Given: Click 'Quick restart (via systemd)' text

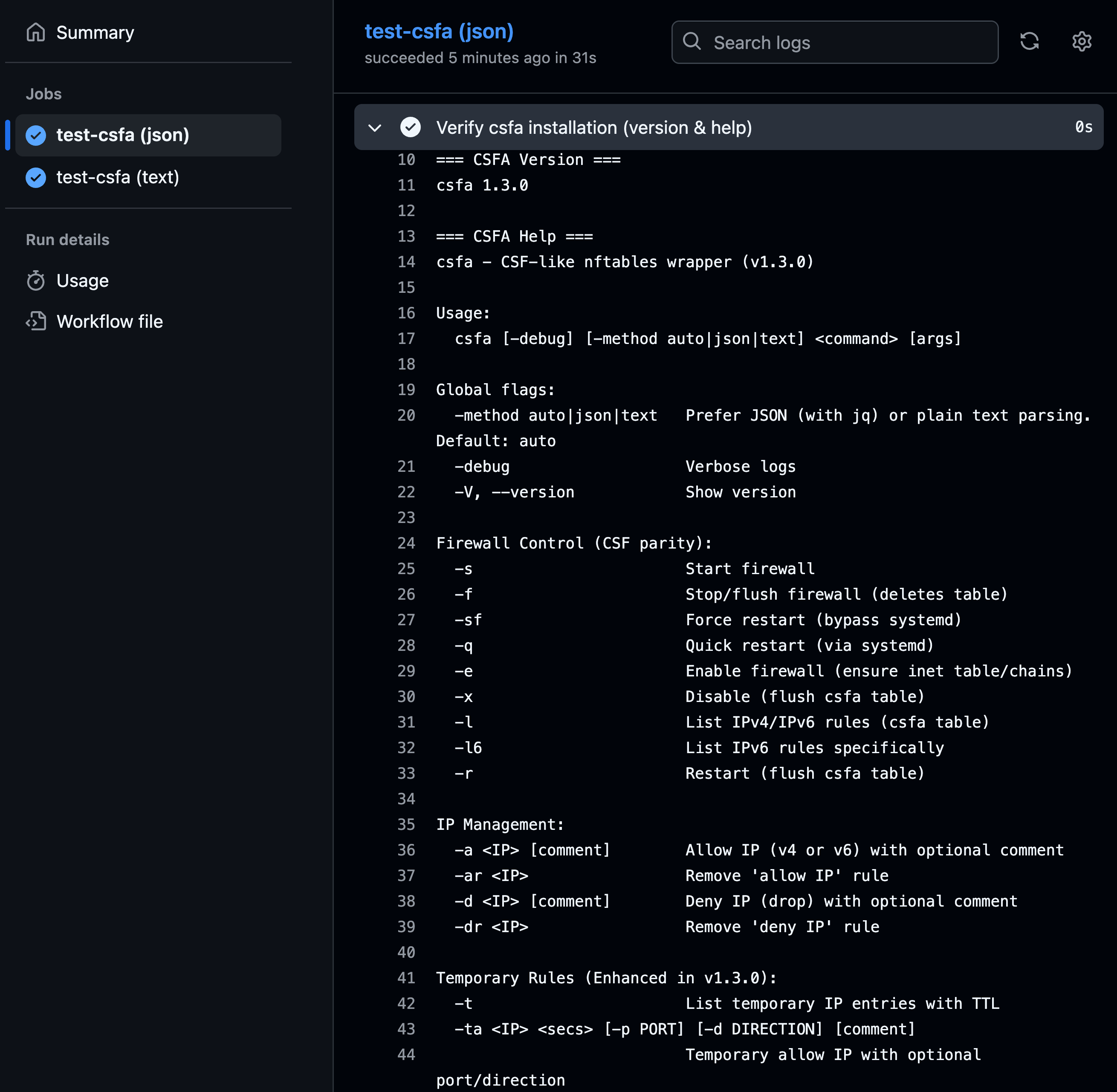Looking at the screenshot, I should [810, 646].
